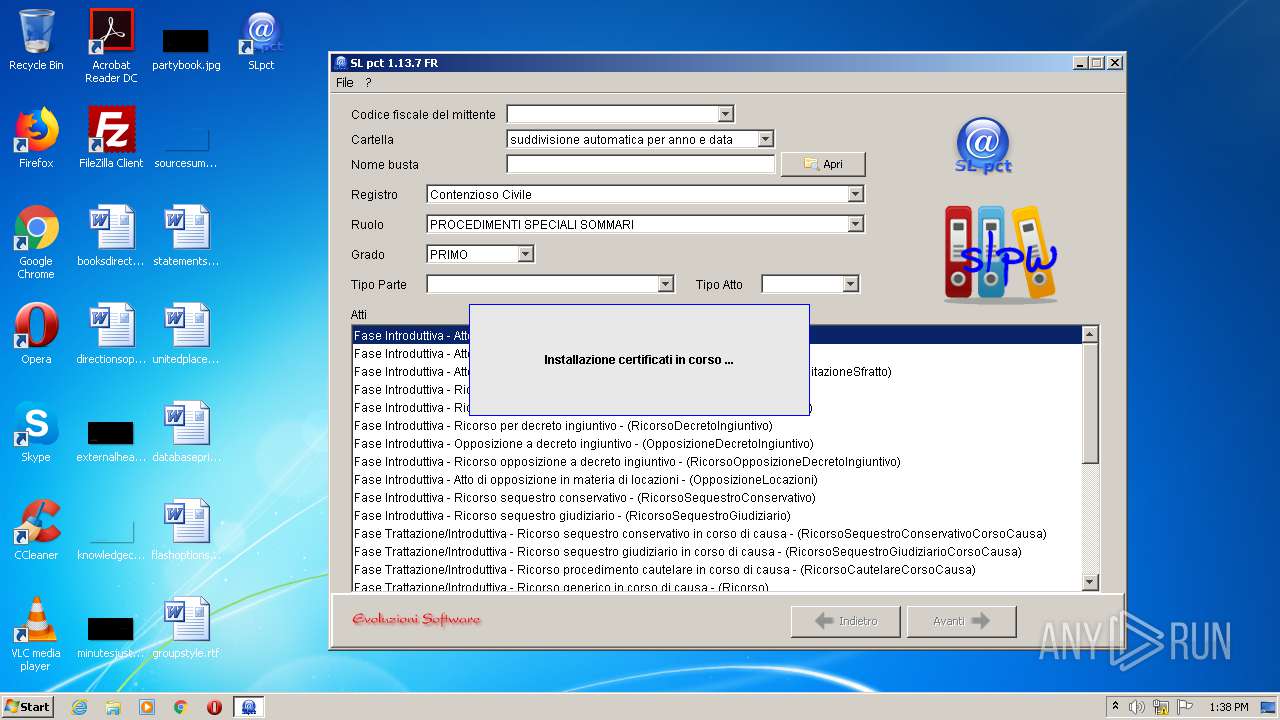The height and width of the screenshot is (720, 1280).
Task: Select Opposizione a decreto ingiuntivo row
Action: (717, 444)
